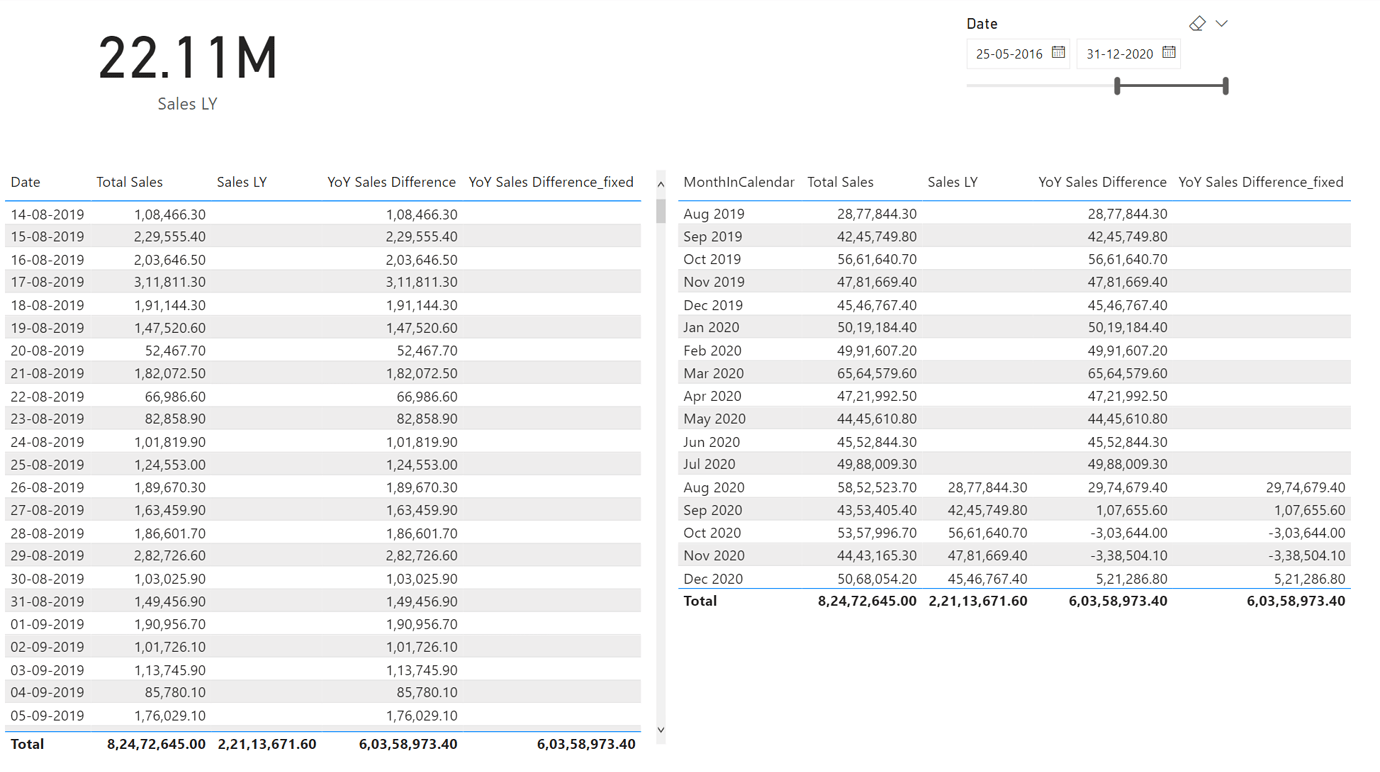Click the Clear selections eraser on the Date slicer

(x=1196, y=22)
